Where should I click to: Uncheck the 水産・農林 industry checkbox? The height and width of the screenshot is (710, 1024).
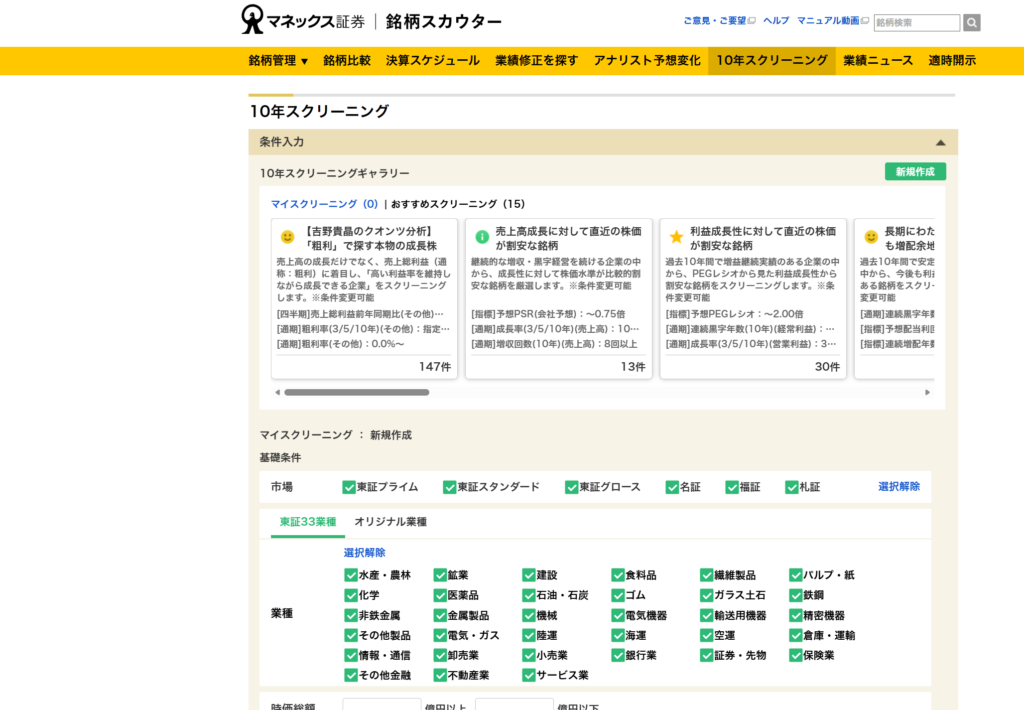tap(351, 575)
